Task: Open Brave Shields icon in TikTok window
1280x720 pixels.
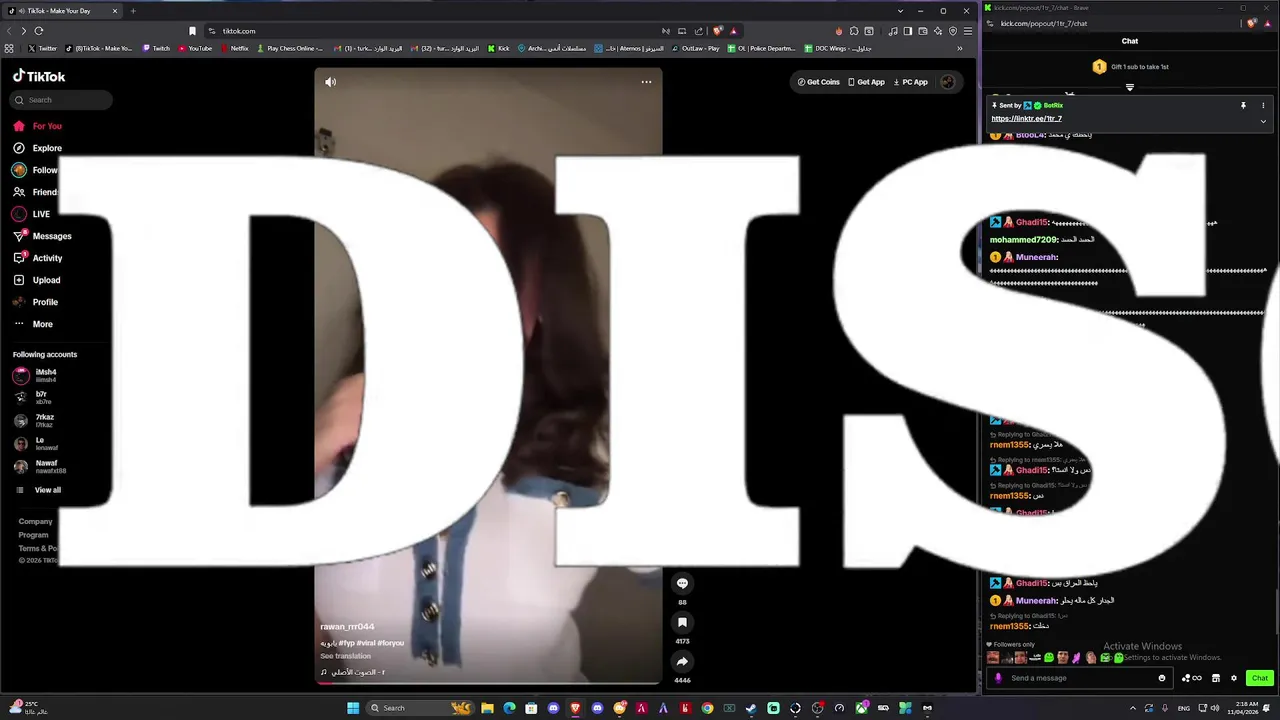Action: pos(717,31)
